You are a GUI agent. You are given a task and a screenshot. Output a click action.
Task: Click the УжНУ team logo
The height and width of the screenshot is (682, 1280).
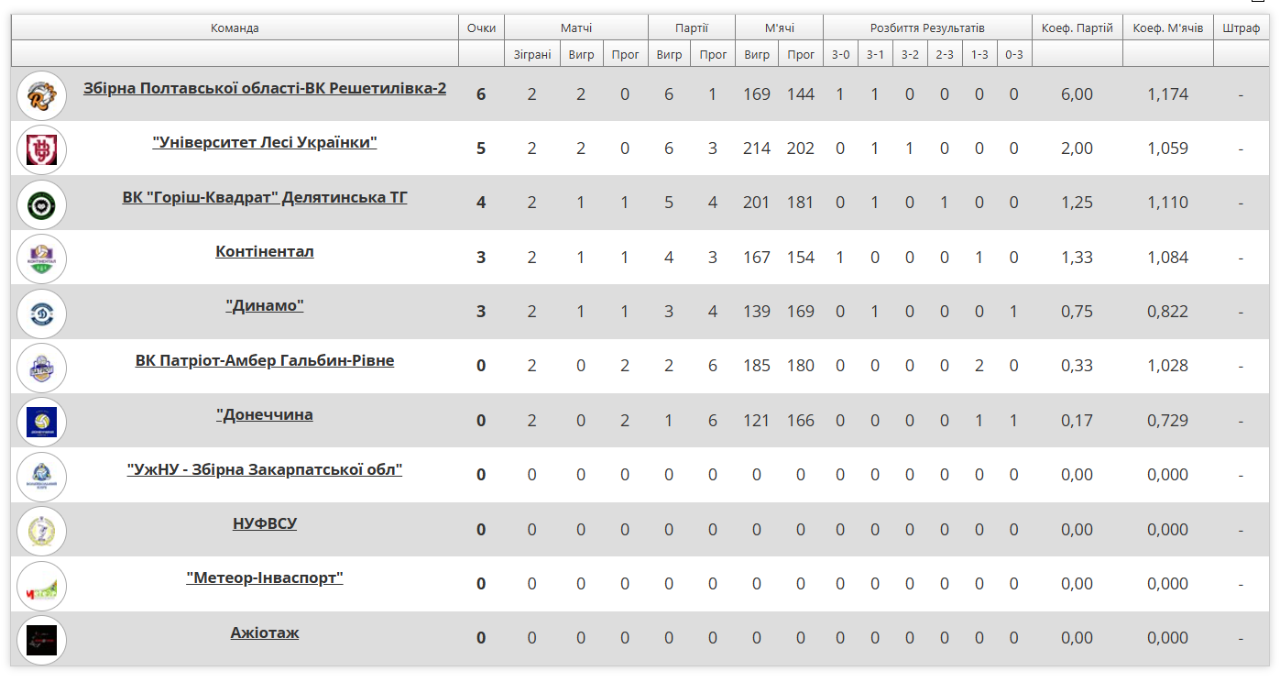(x=42, y=476)
